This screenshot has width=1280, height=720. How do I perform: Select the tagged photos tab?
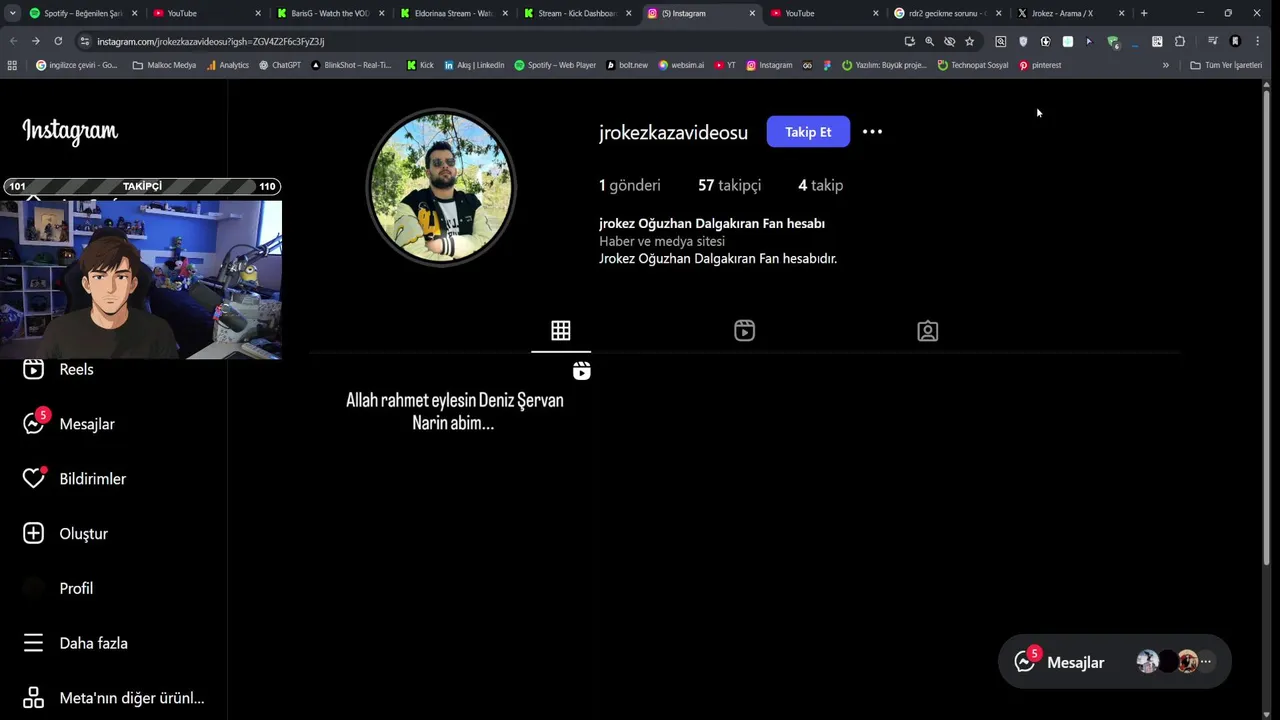928,331
